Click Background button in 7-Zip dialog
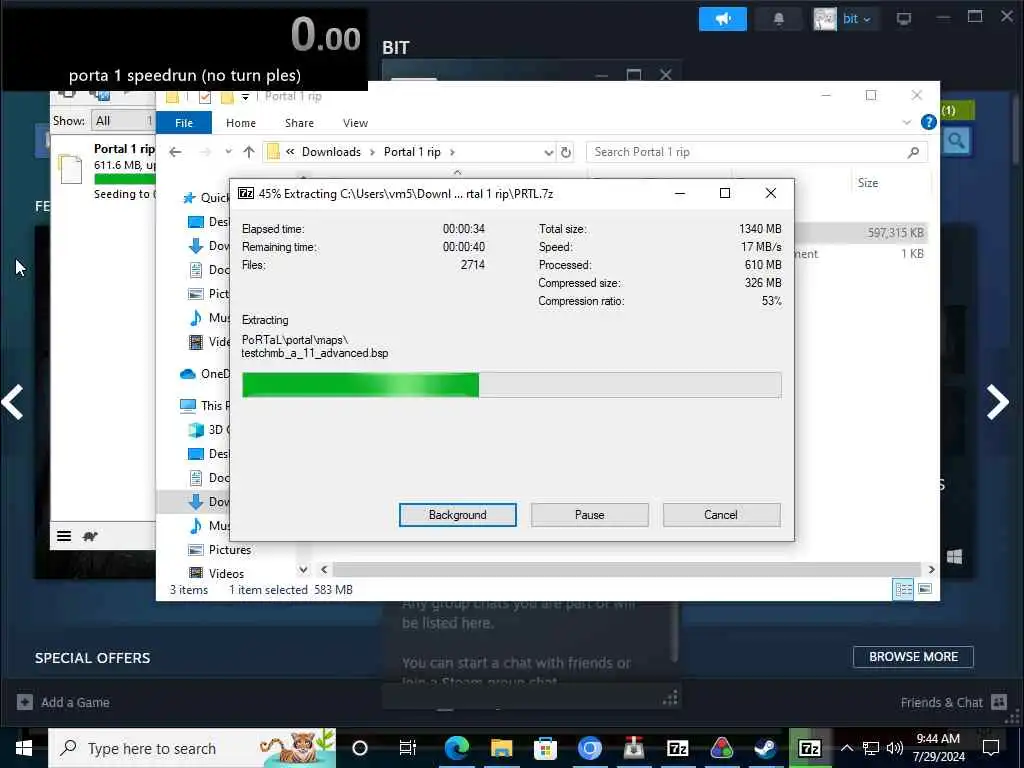The height and width of the screenshot is (768, 1024). (457, 515)
